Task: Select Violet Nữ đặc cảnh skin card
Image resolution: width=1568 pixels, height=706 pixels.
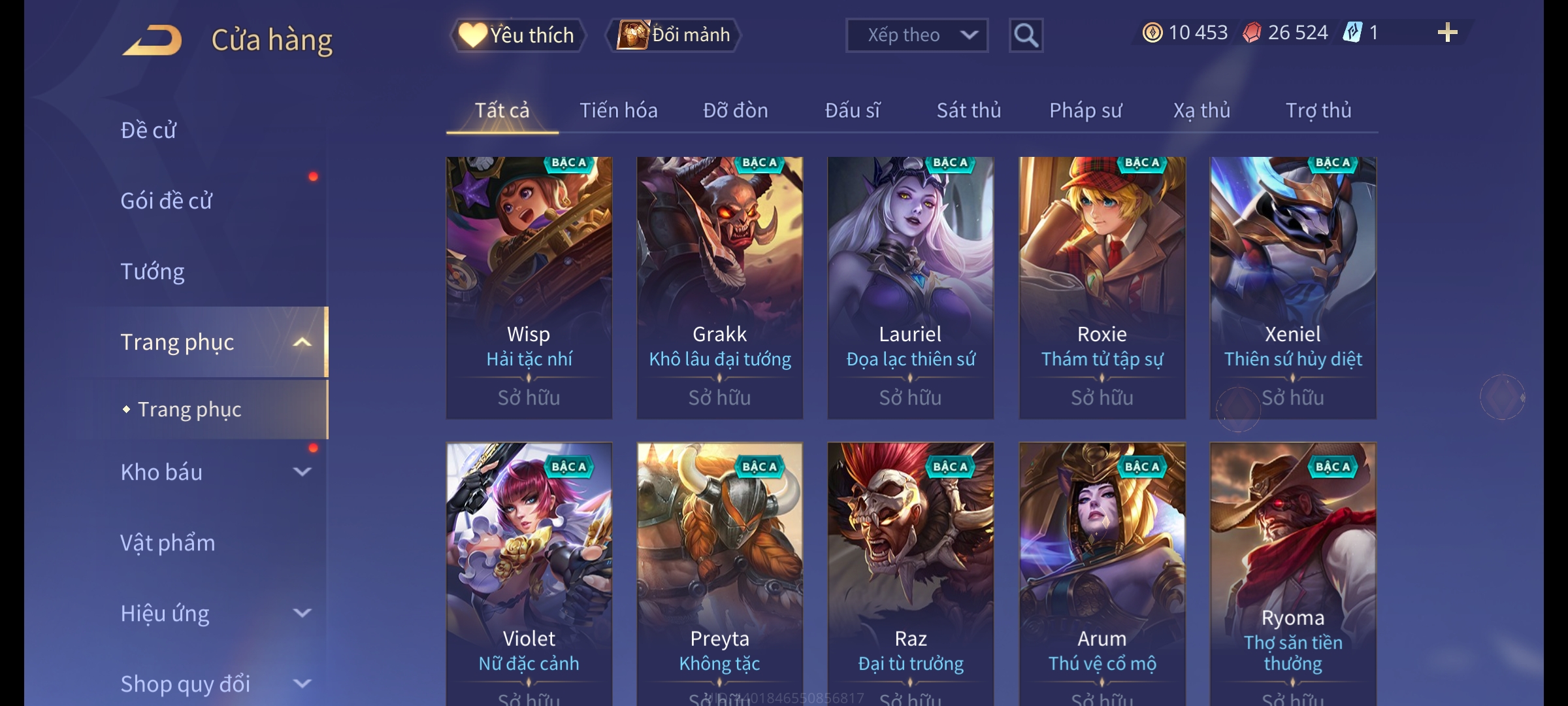Action: 529,574
